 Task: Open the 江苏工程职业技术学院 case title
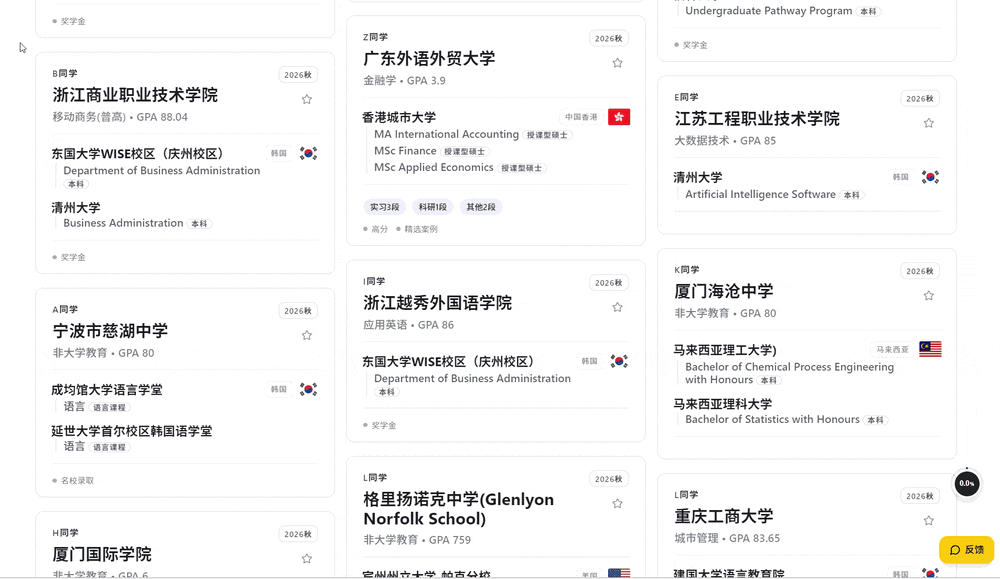[757, 119]
